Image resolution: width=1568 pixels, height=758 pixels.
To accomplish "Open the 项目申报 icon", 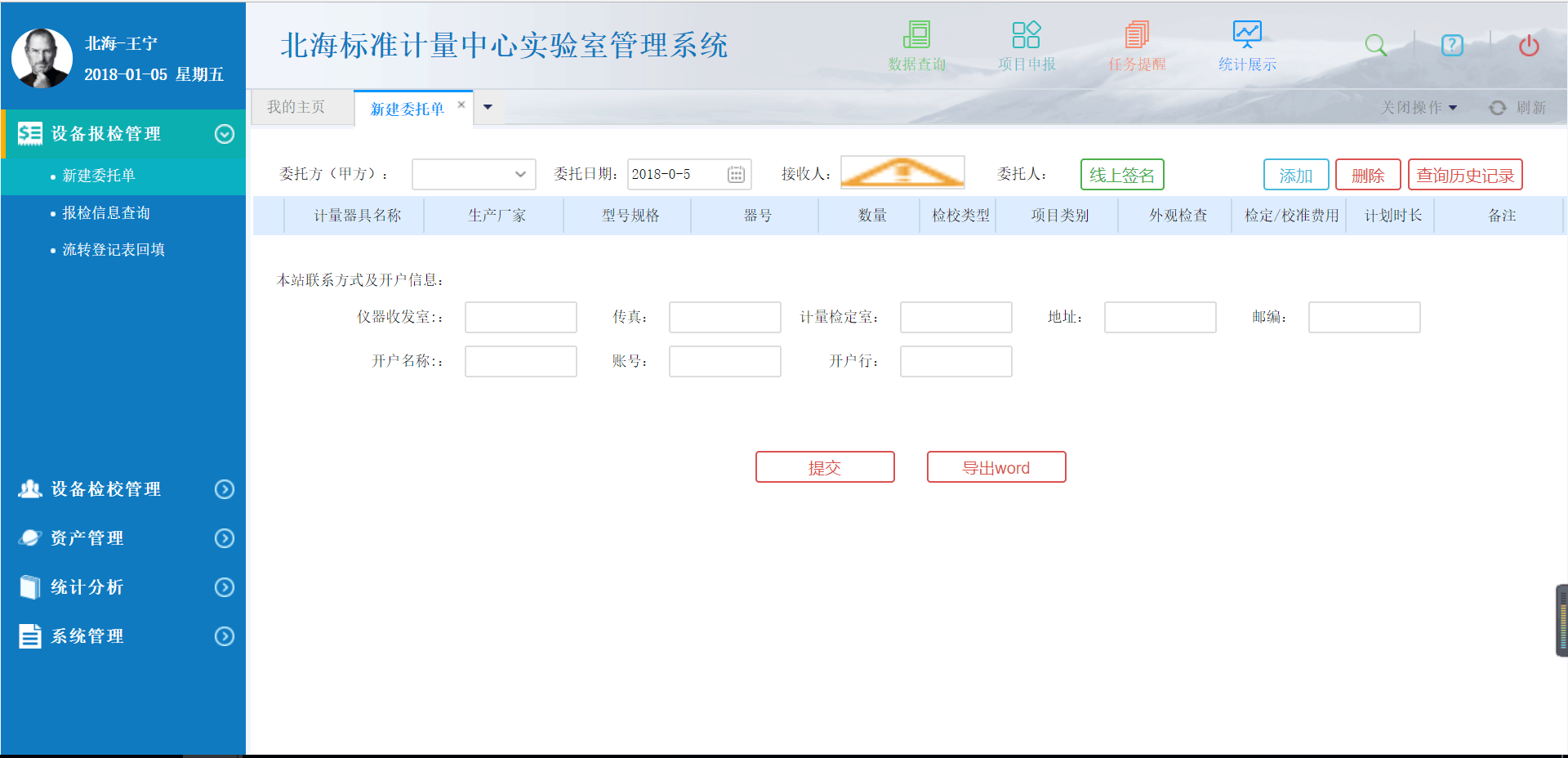I will coord(1026,35).
